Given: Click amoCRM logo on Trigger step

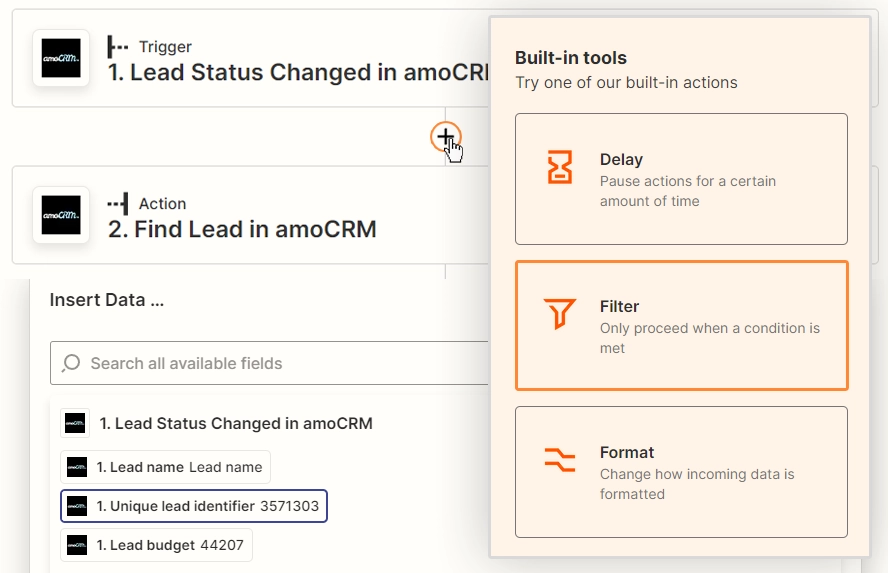Looking at the screenshot, I should point(61,58).
